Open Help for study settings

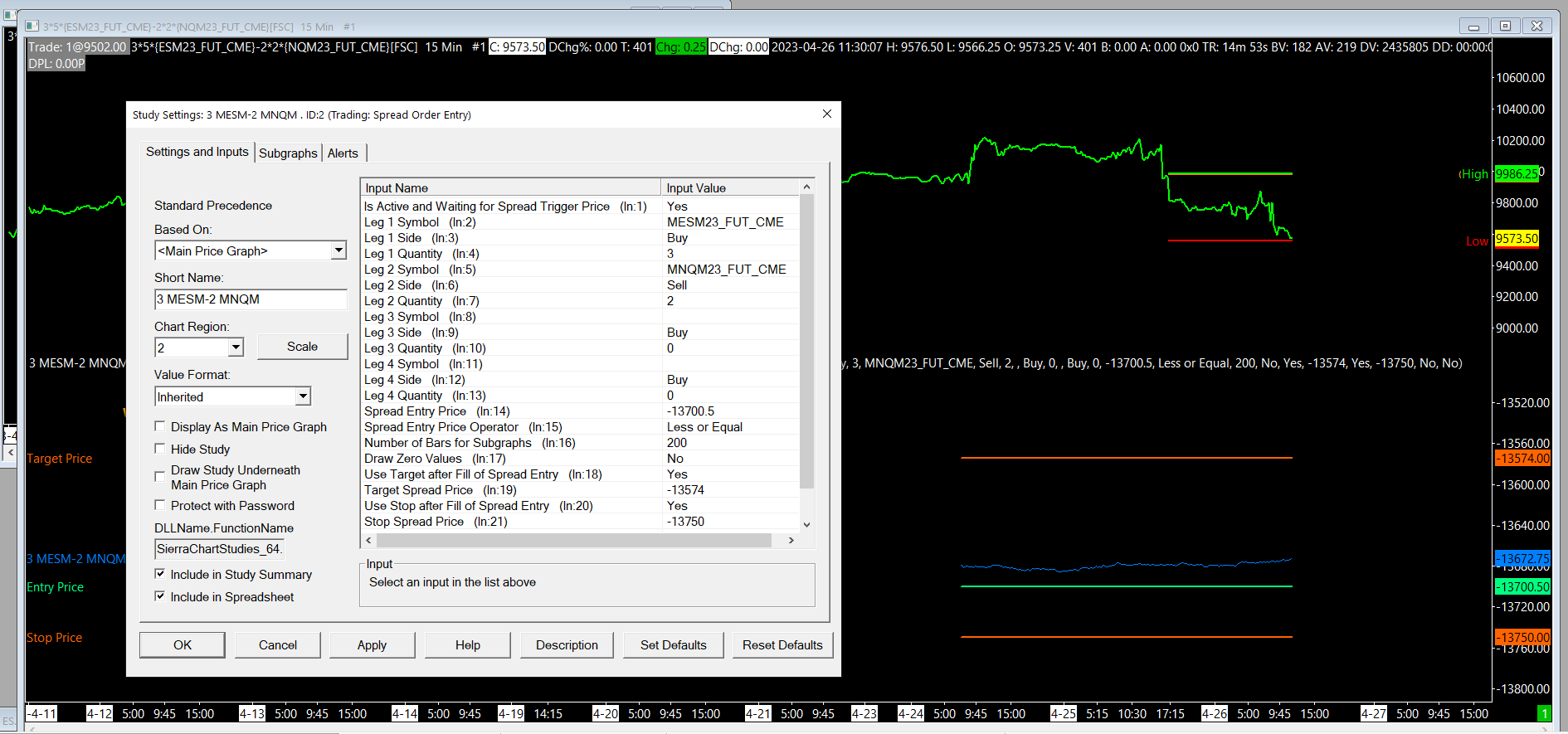click(468, 644)
